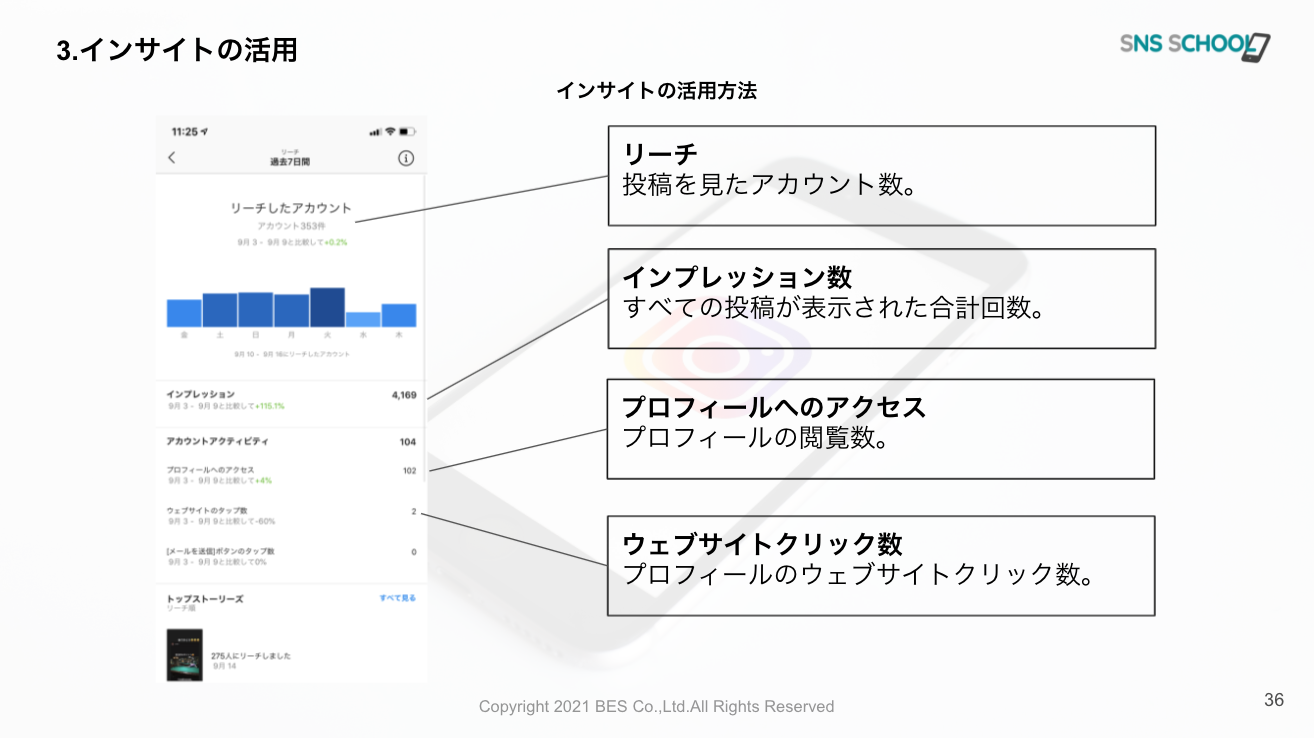The width and height of the screenshot is (1314, 738).
Task: Tap the cellular signal bars icon
Action: click(x=375, y=132)
